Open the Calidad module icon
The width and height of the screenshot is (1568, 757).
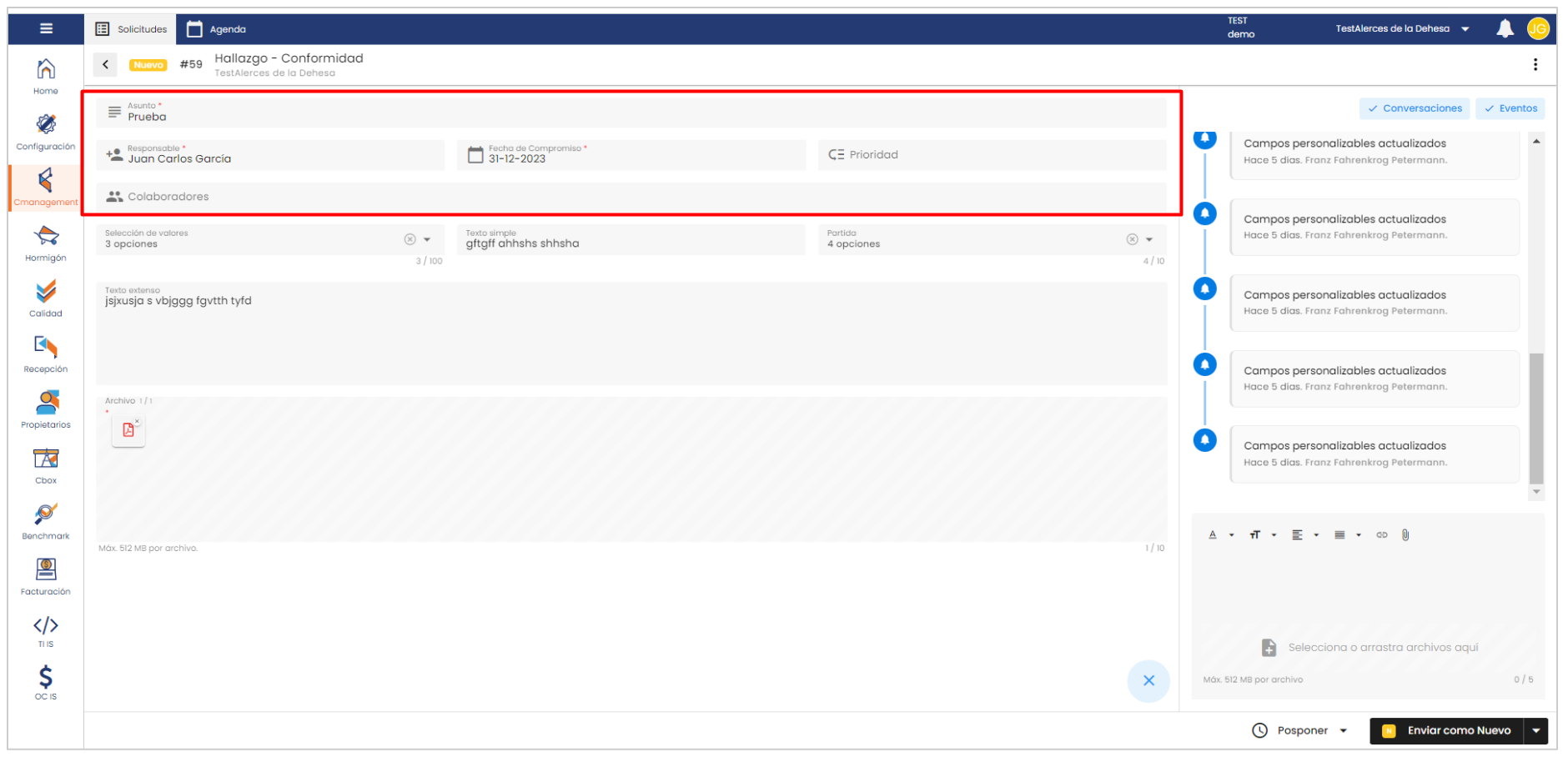point(46,298)
